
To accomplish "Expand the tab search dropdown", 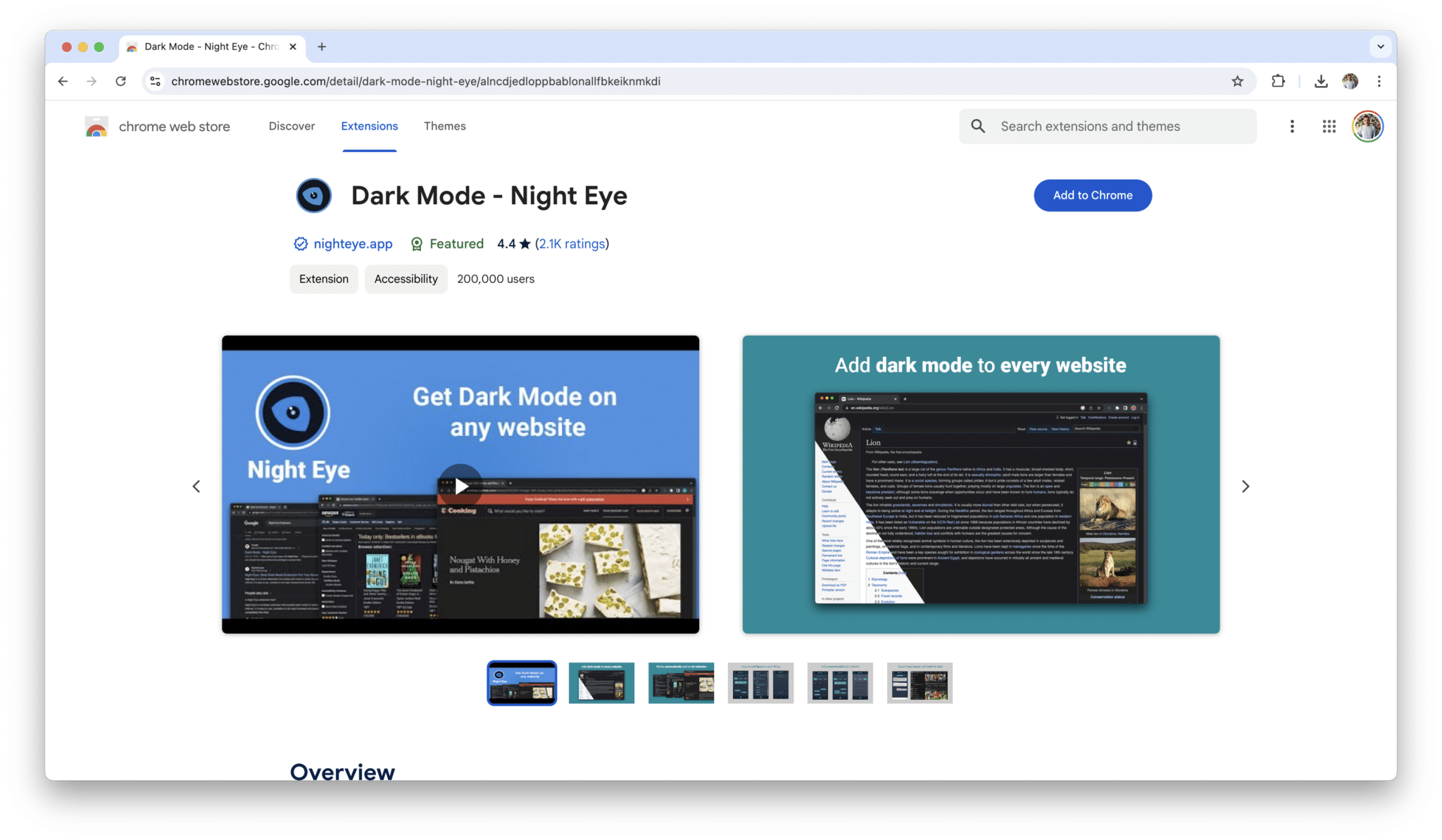I will point(1380,46).
